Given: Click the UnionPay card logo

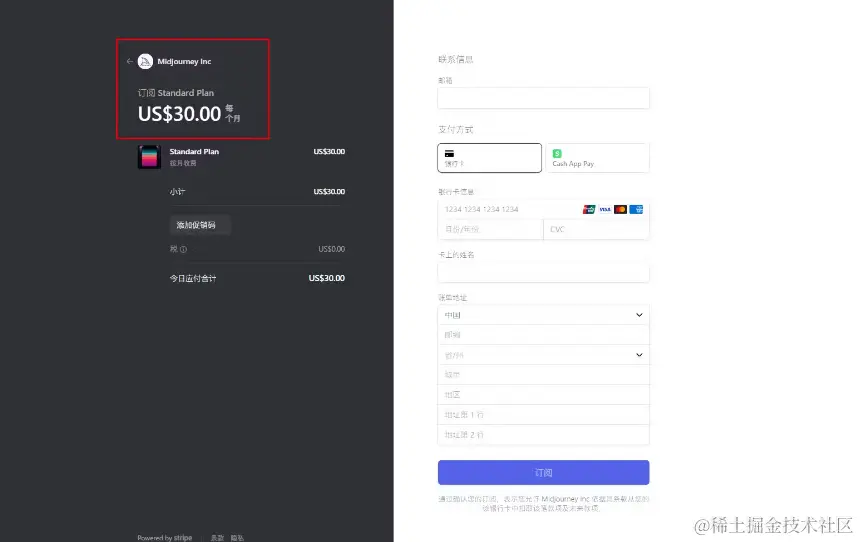Looking at the screenshot, I should pyautogui.click(x=589, y=209).
